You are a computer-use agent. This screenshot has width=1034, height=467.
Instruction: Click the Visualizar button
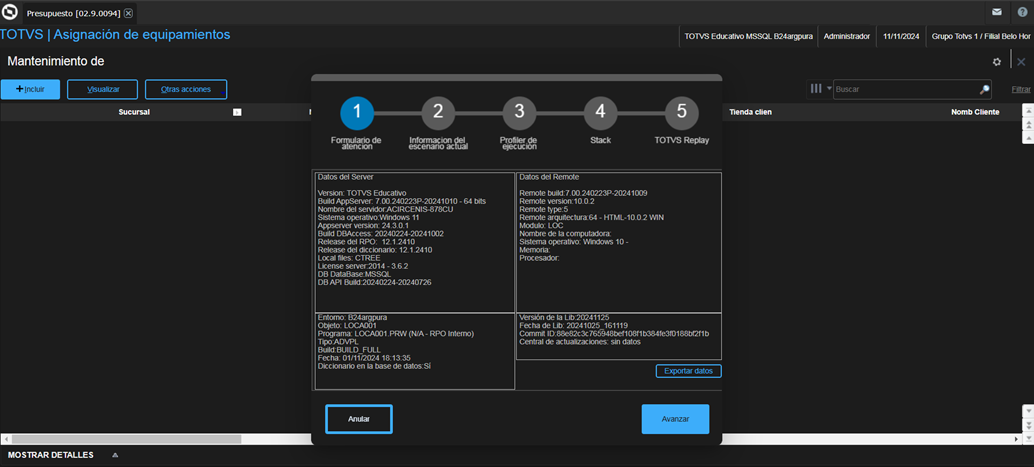pyautogui.click(x=102, y=89)
